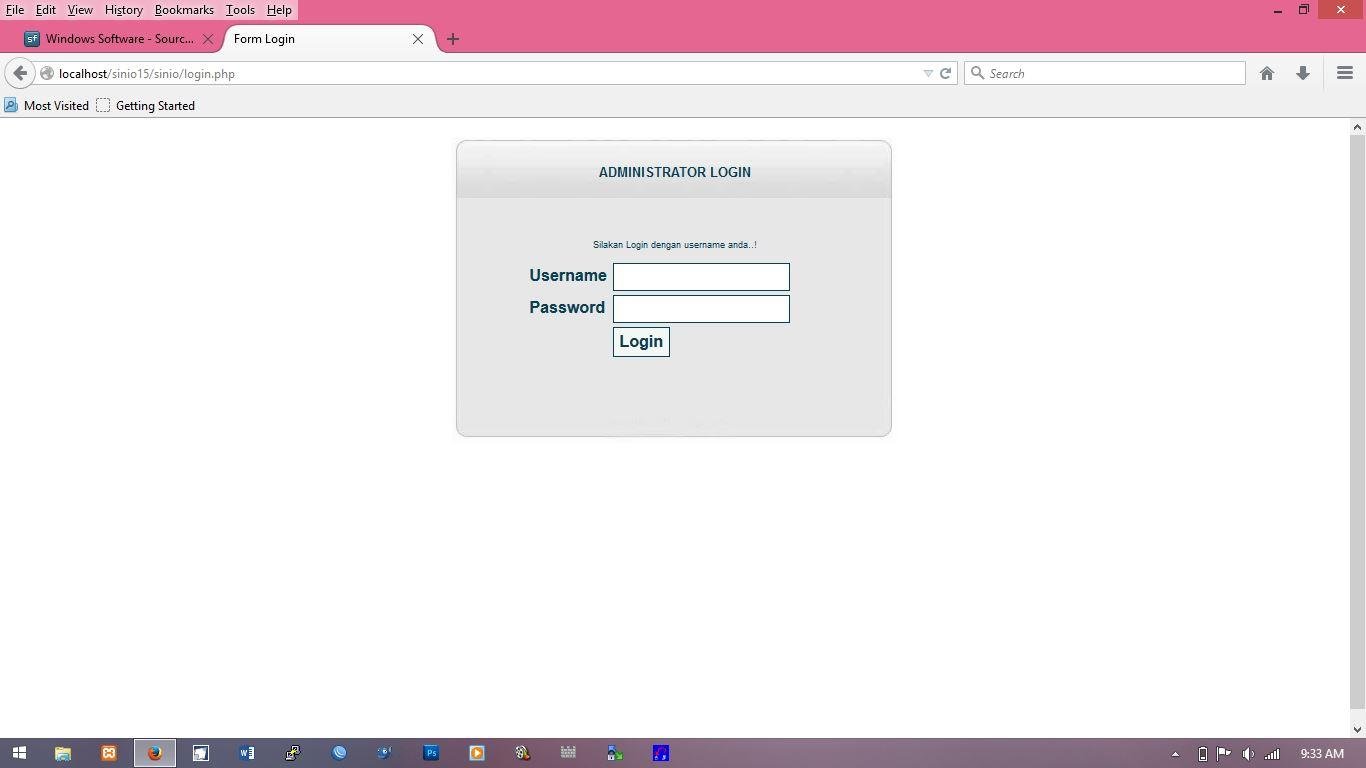Launch Photoshop from the taskbar
This screenshot has height=768, width=1366.
pos(431,753)
